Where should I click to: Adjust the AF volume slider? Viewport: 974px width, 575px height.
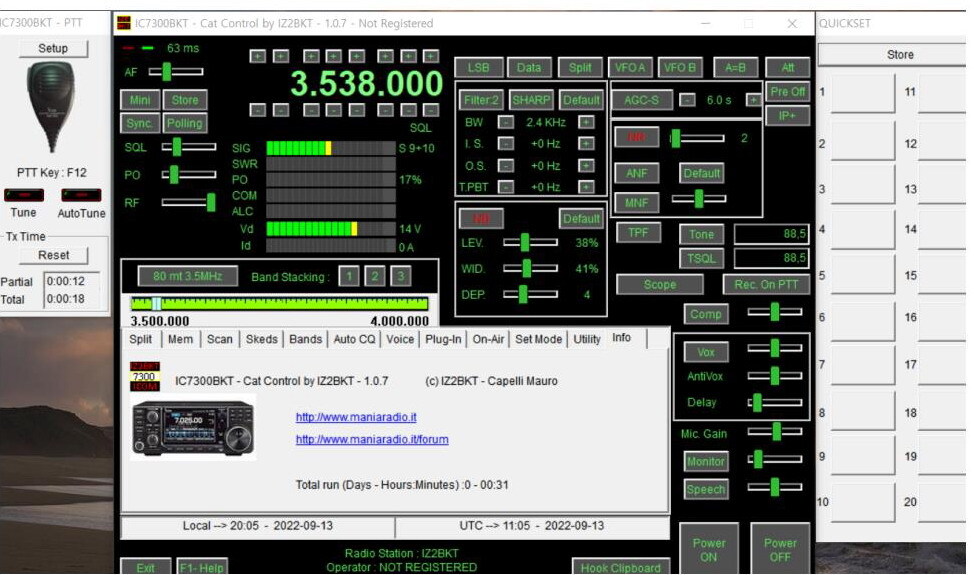pyautogui.click(x=167, y=71)
